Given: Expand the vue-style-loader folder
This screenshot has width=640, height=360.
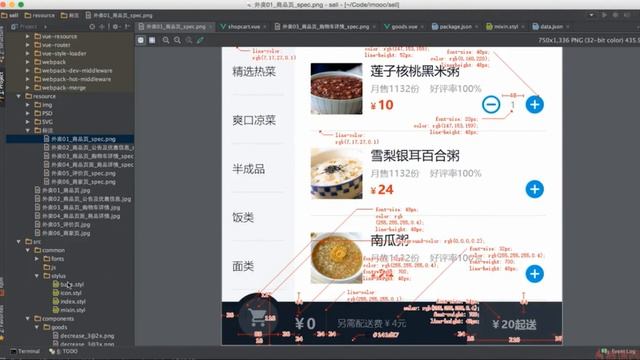Looking at the screenshot, I should click(x=27, y=53).
